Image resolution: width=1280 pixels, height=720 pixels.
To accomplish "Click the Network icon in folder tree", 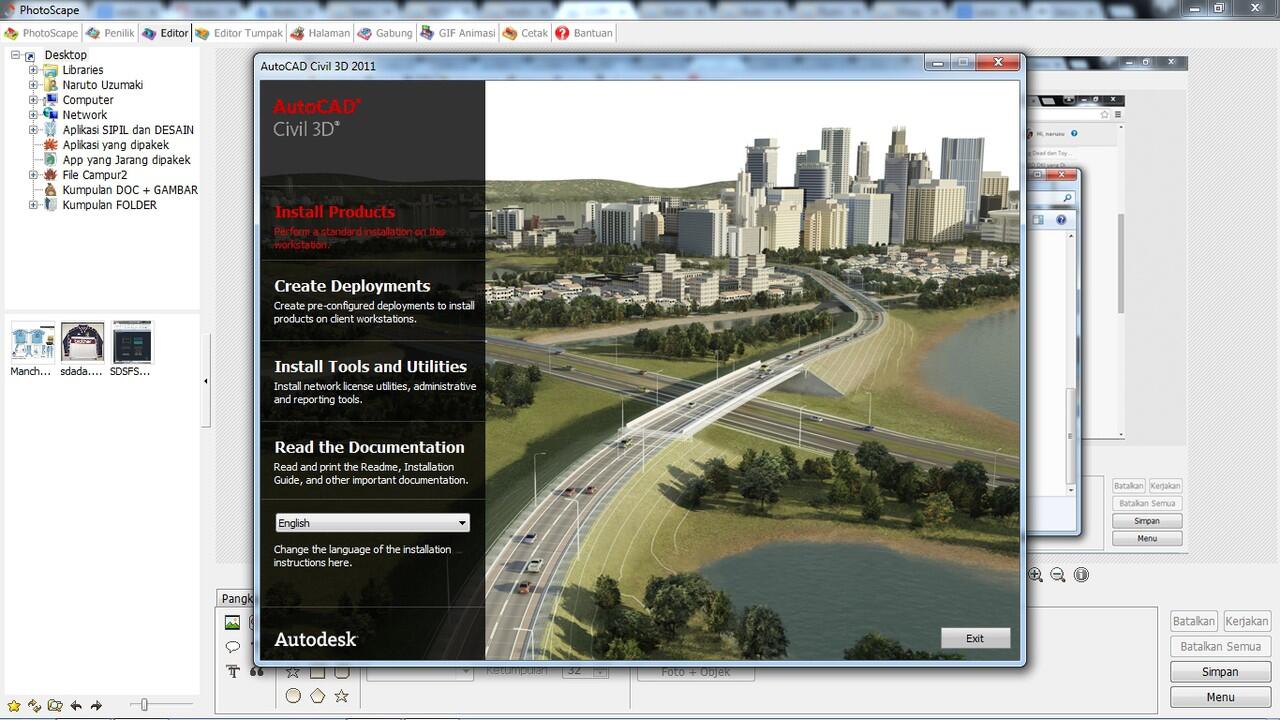I will coord(51,115).
